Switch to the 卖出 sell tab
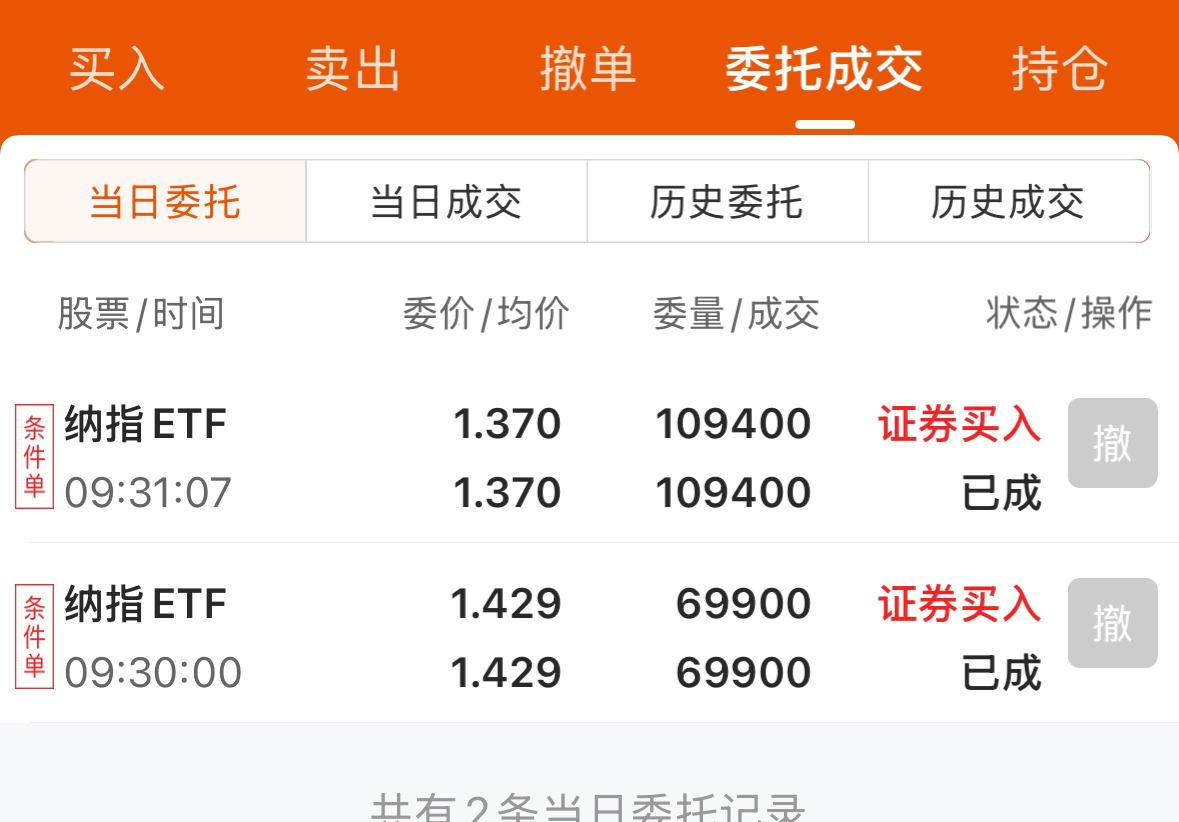1179x822 pixels. pos(353,70)
